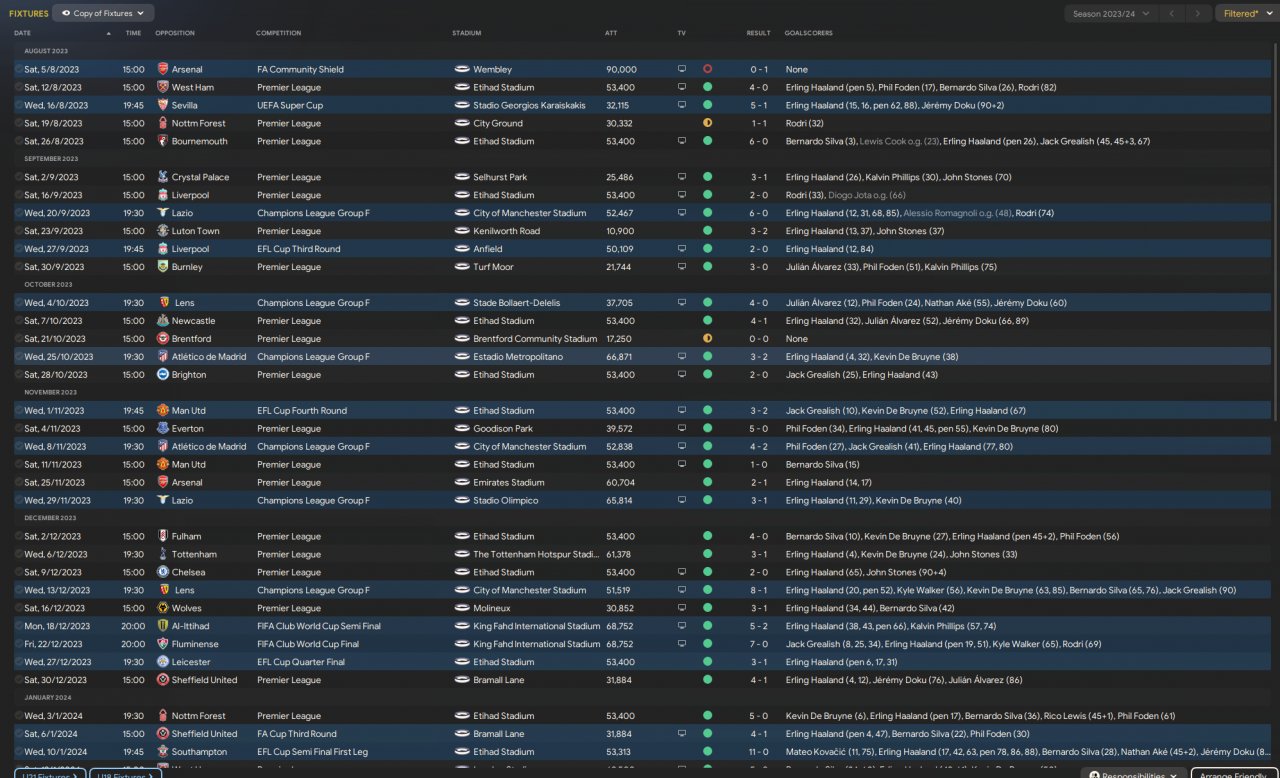Click the TV icon in the Turf Moor row

(682, 267)
